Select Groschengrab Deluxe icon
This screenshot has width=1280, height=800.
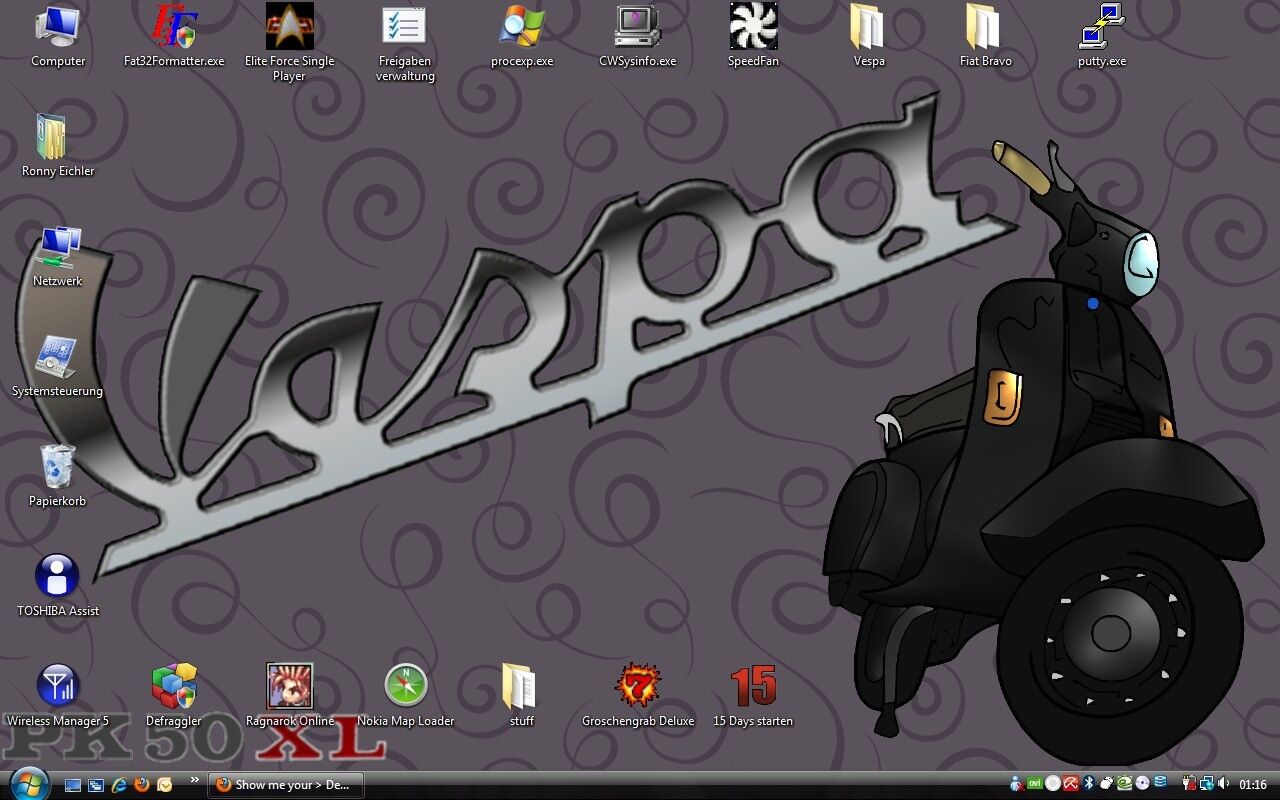[637, 687]
